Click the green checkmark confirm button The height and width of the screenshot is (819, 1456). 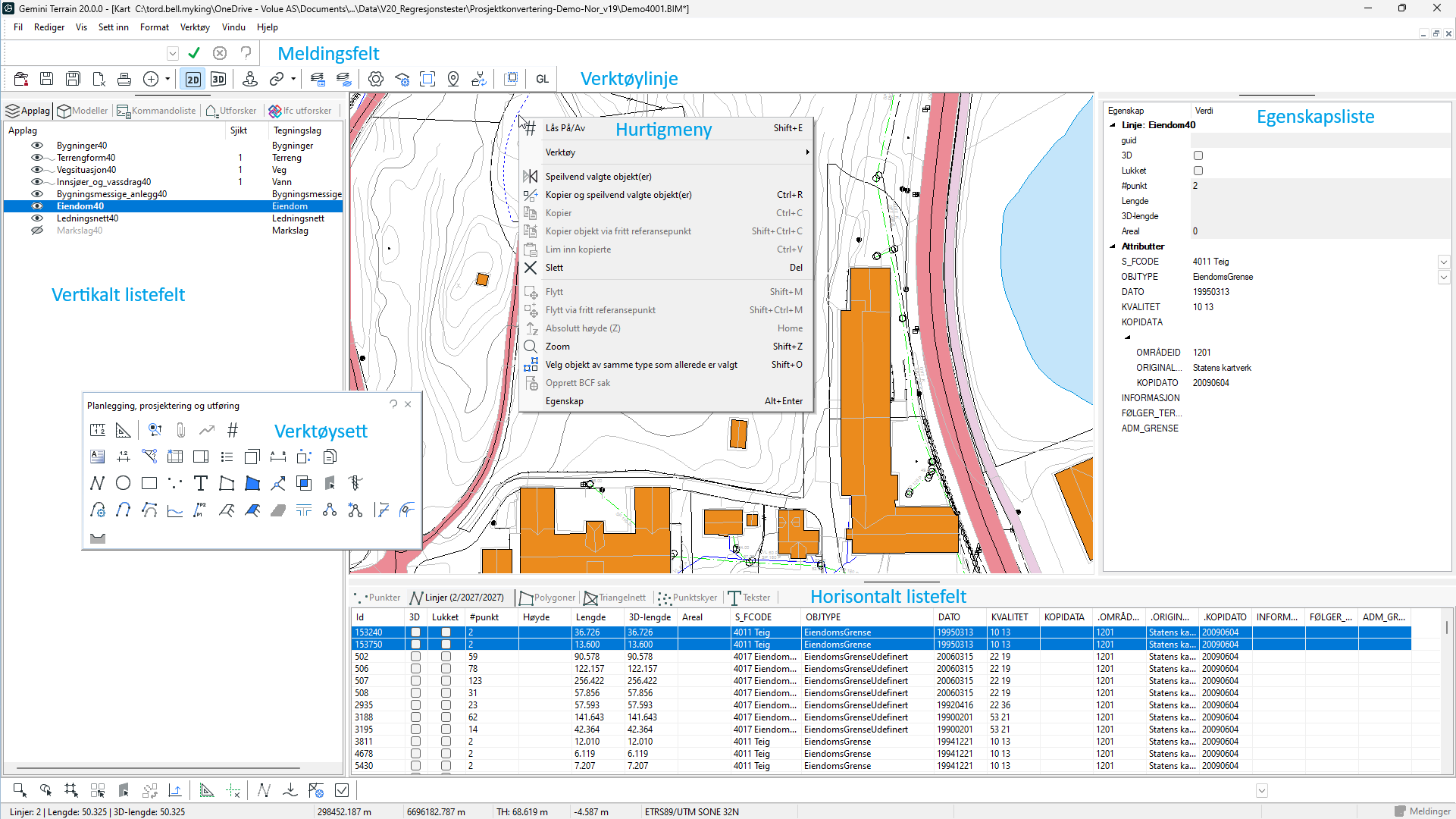[194, 53]
